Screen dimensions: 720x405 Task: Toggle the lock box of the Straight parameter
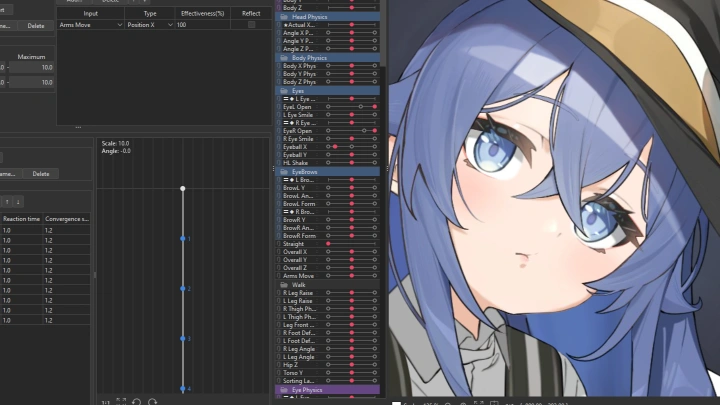(278, 244)
